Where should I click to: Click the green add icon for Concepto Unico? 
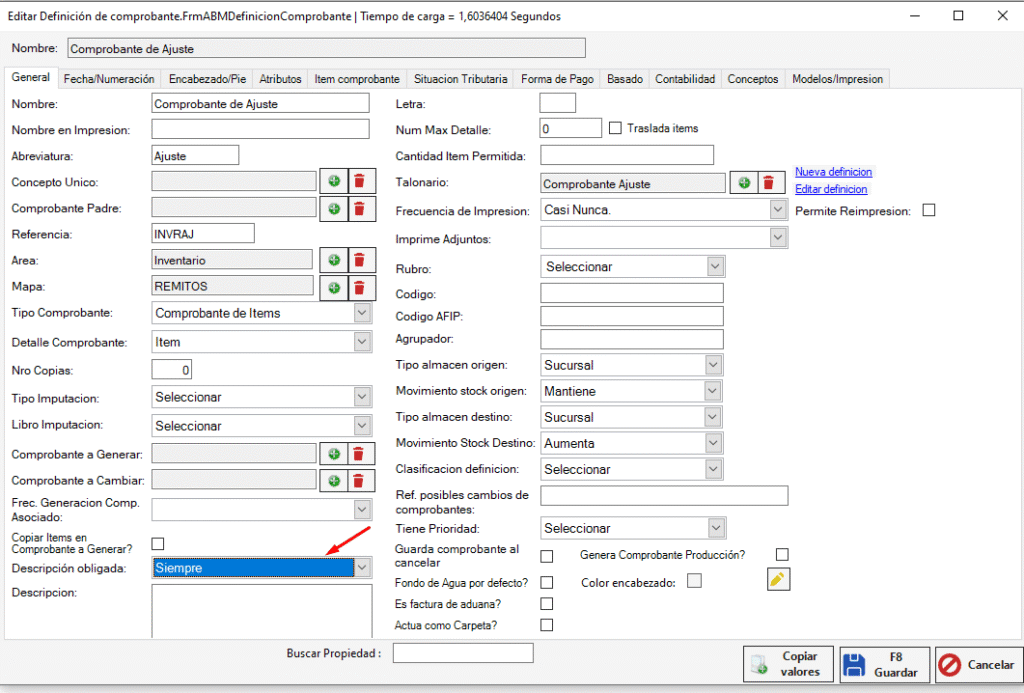click(334, 182)
